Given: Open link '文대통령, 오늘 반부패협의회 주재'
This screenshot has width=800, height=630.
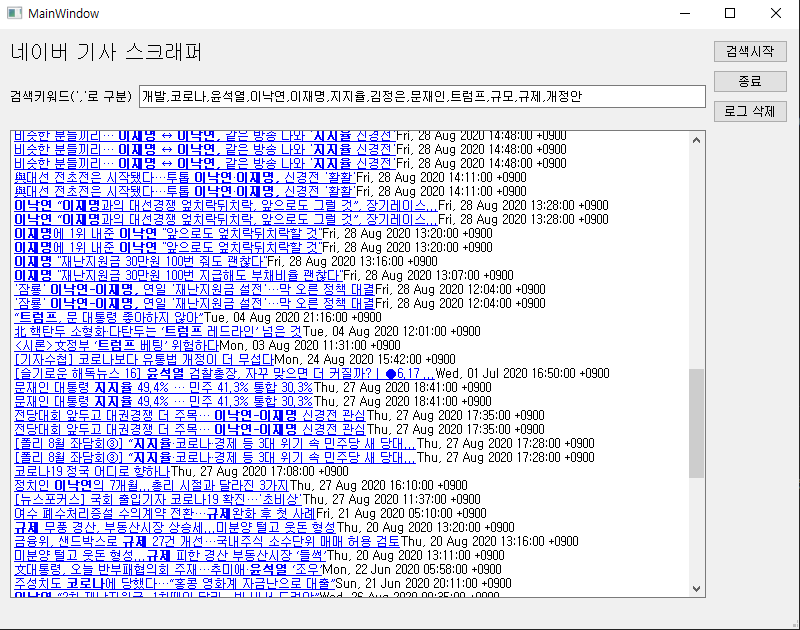Looking at the screenshot, I should click(168, 570).
